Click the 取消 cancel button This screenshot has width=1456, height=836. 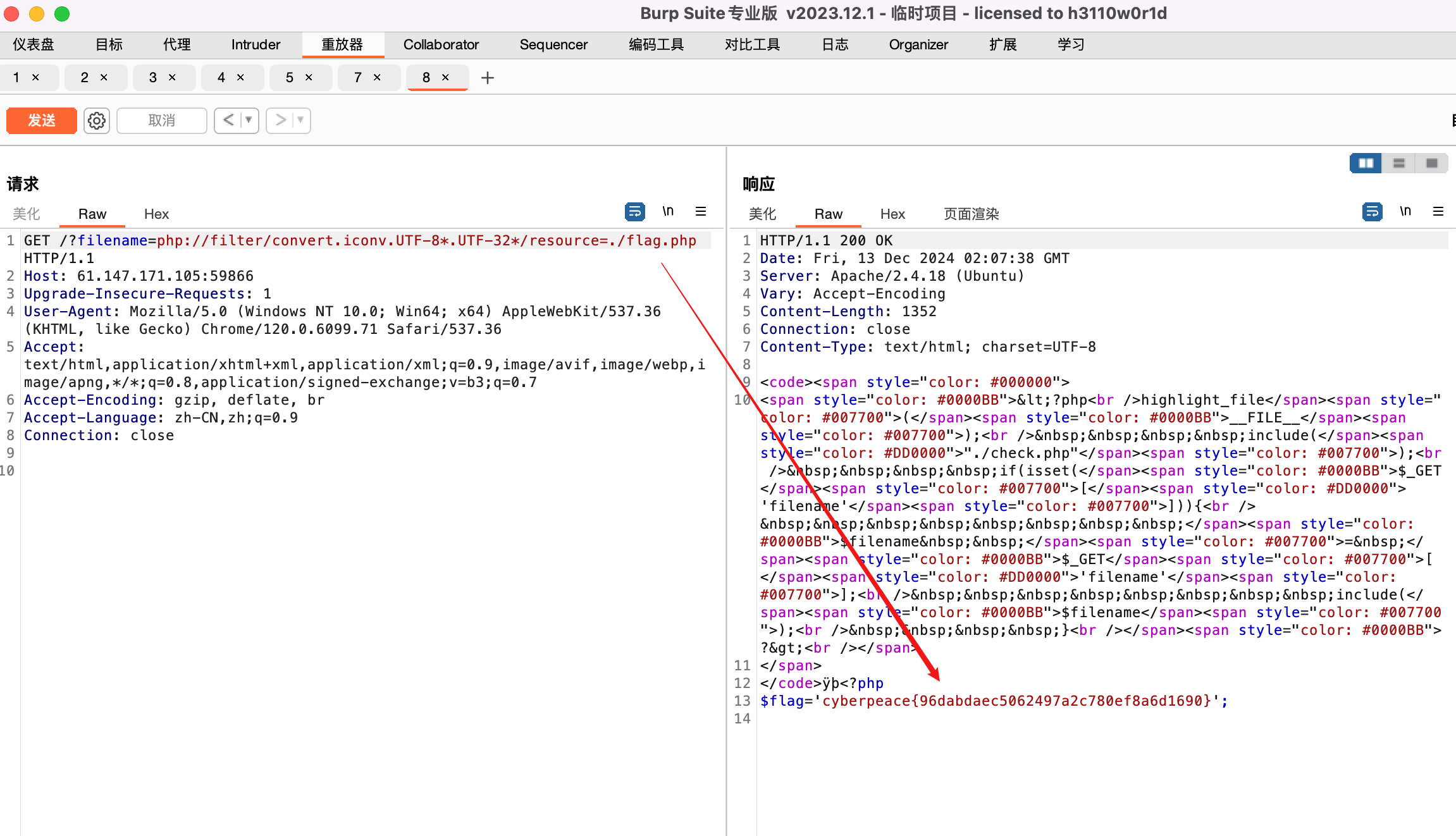point(161,120)
